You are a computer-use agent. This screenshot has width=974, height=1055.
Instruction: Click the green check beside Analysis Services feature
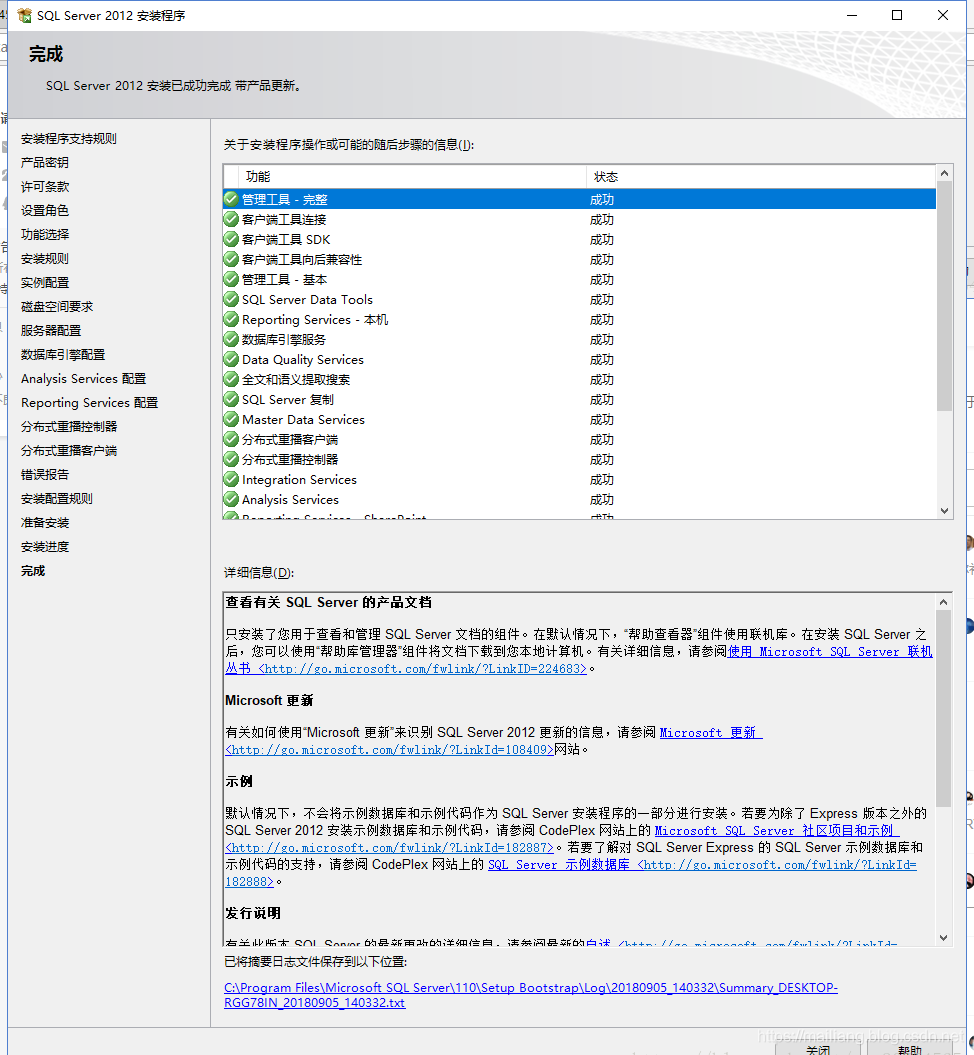[x=231, y=499]
